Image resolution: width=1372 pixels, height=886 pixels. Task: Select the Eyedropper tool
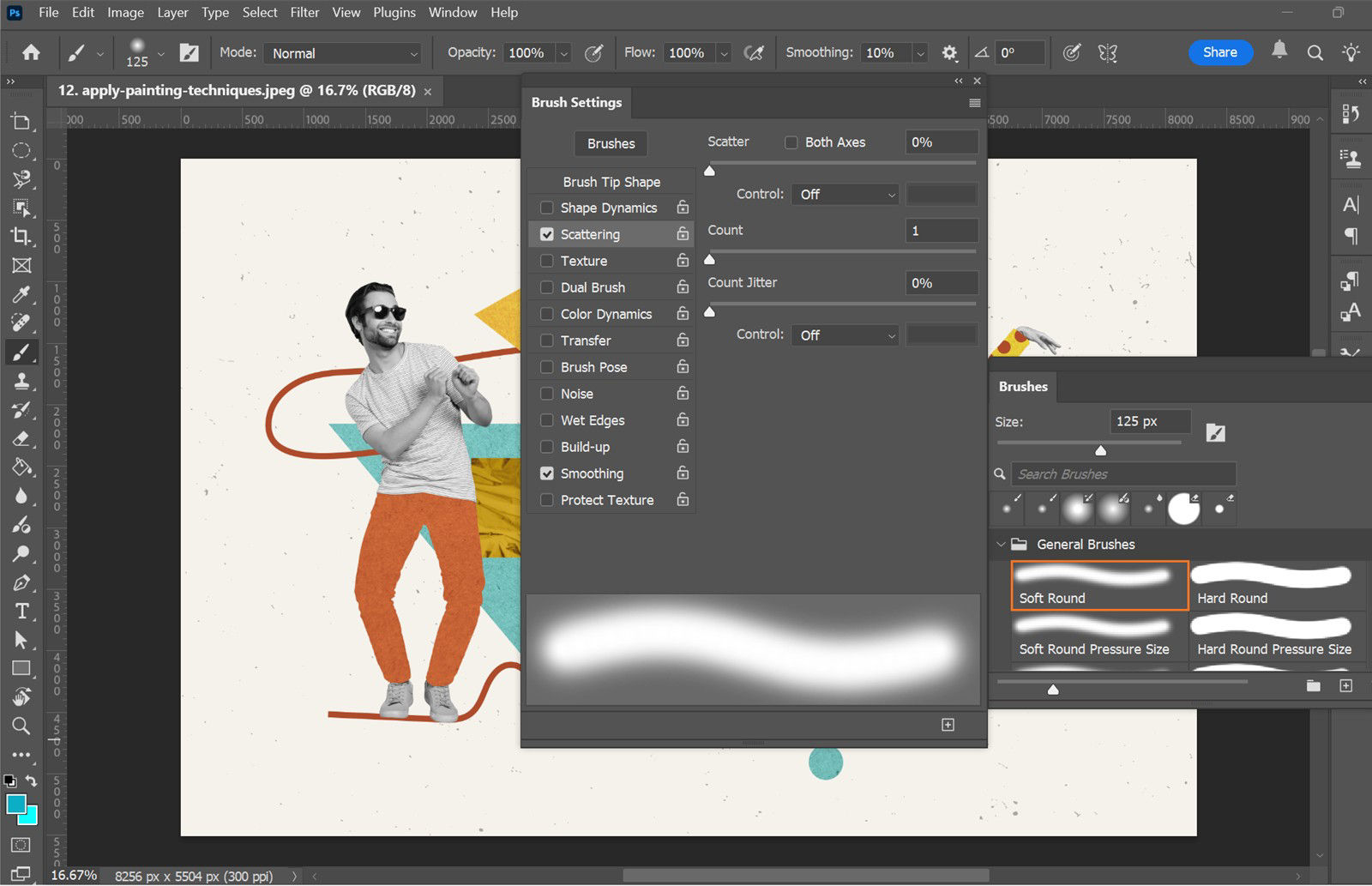point(21,294)
